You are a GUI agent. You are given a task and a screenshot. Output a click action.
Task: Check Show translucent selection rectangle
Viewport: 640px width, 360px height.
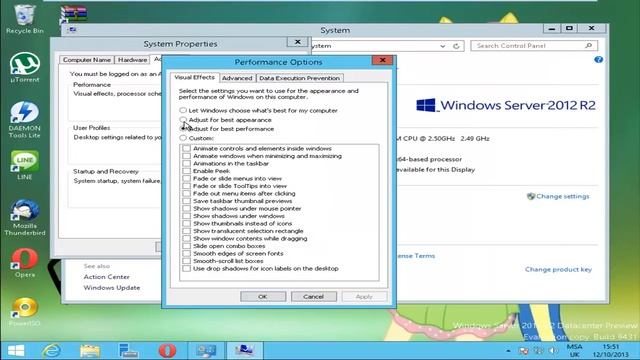coord(187,231)
